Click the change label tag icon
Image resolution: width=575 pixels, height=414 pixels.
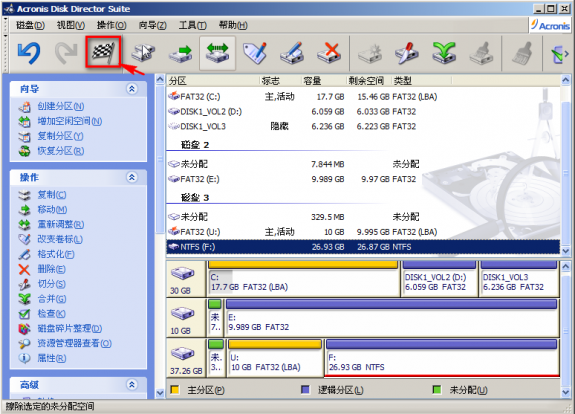coord(255,53)
